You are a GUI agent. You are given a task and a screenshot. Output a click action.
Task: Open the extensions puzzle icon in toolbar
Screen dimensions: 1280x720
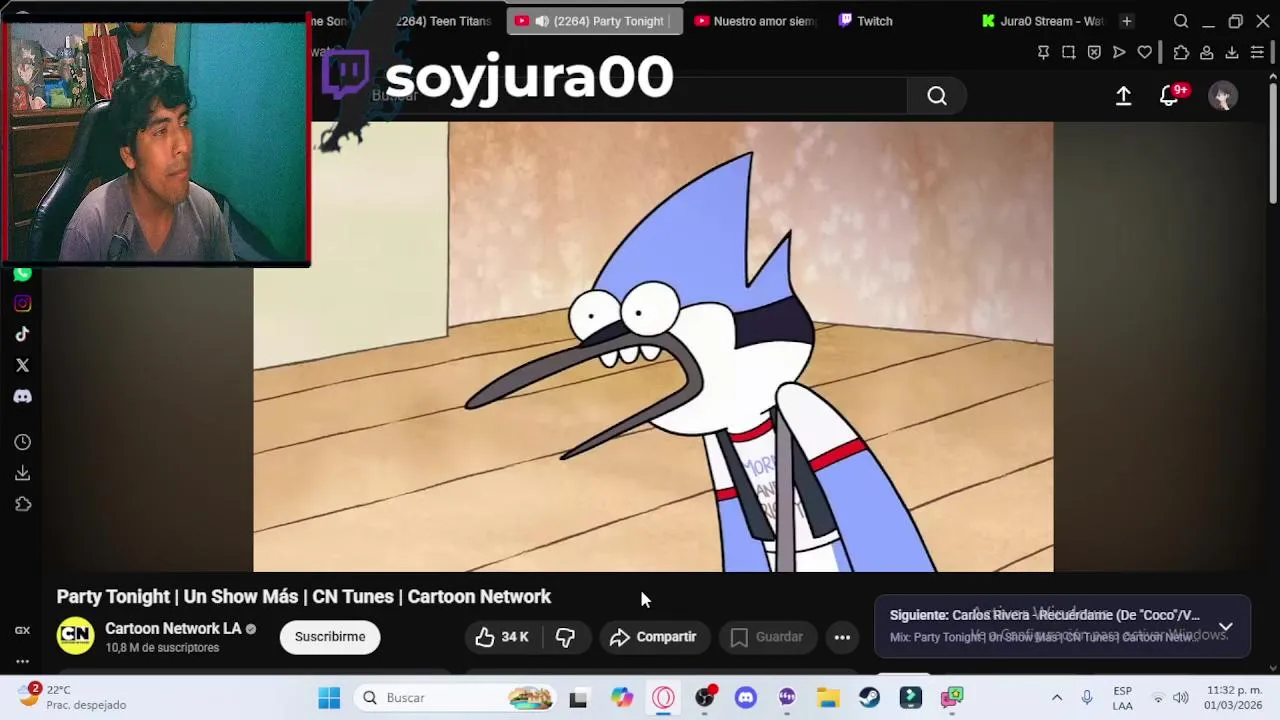pos(1181,52)
